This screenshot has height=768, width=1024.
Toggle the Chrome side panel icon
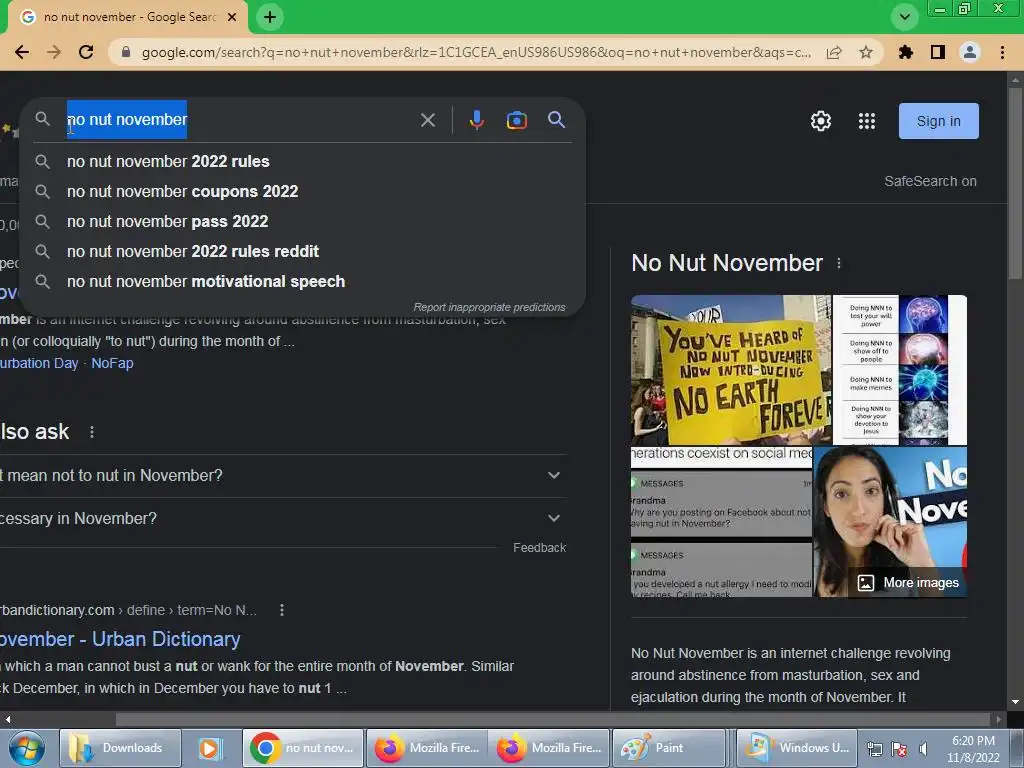(x=938, y=52)
